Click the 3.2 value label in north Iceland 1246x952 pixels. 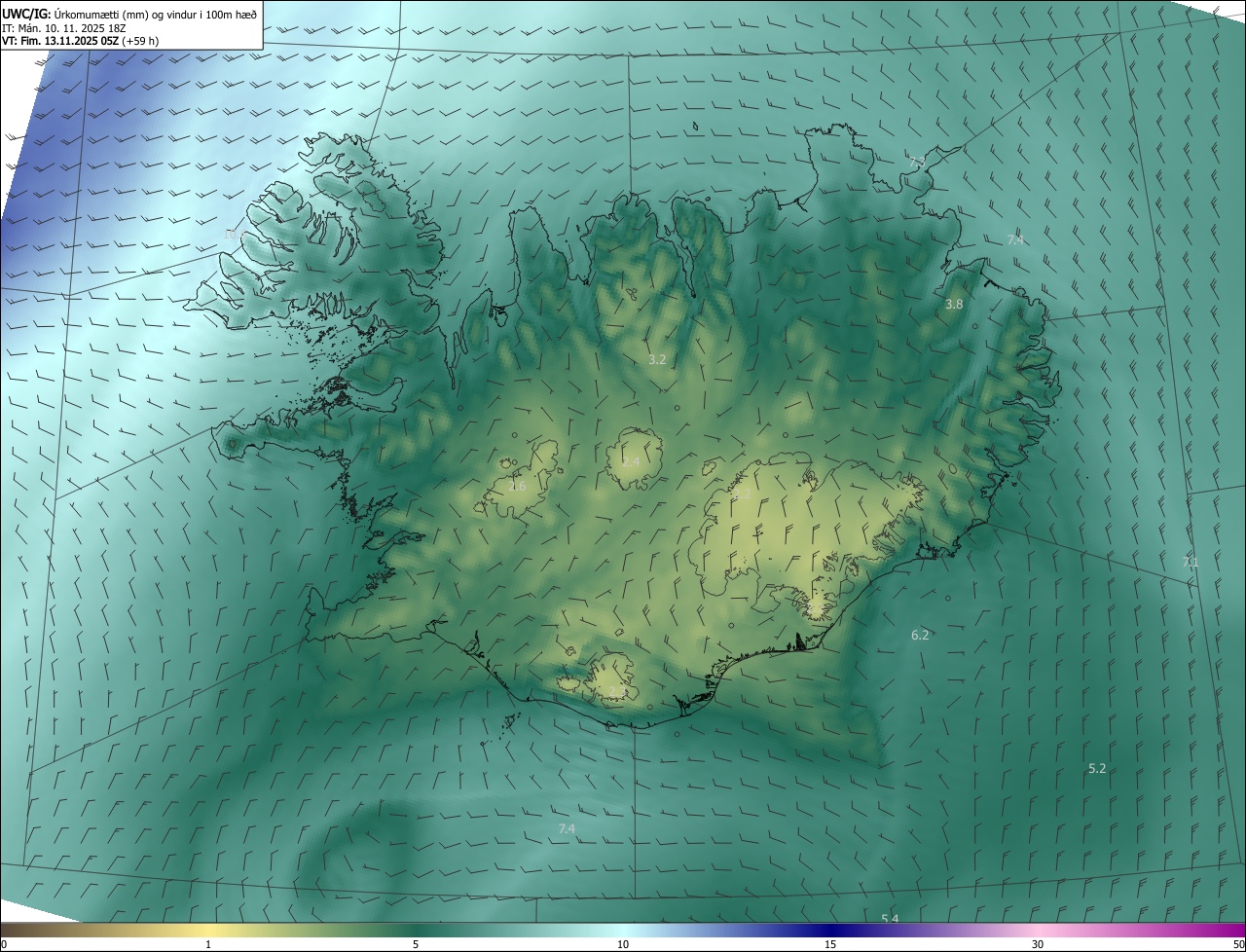(657, 360)
